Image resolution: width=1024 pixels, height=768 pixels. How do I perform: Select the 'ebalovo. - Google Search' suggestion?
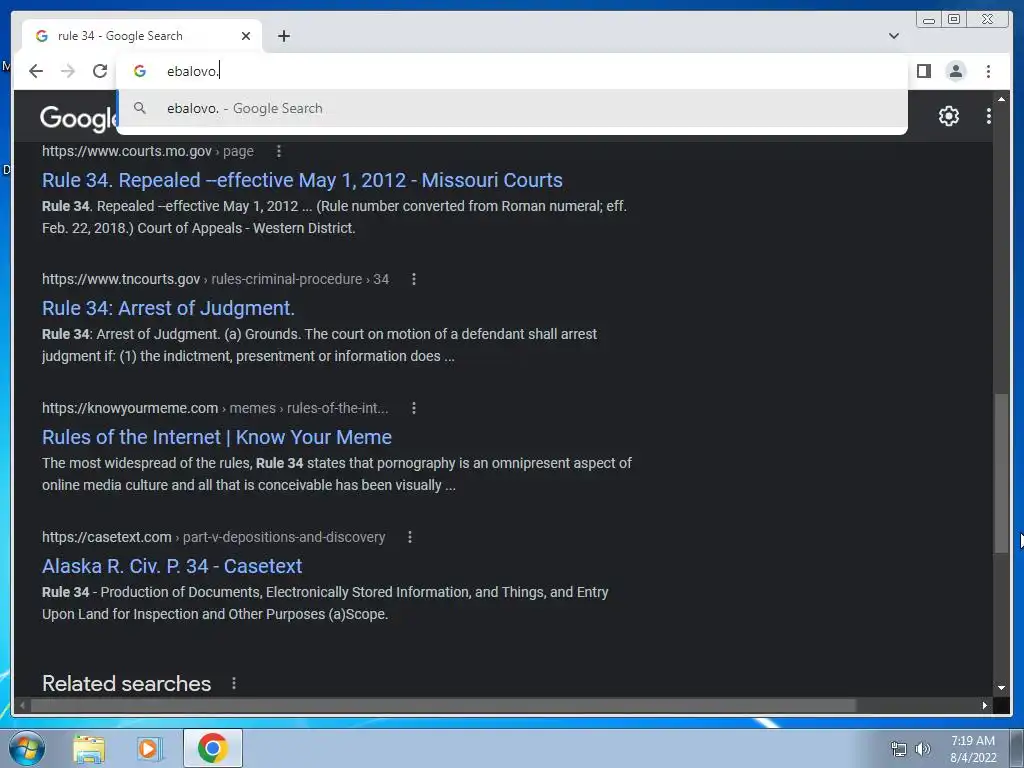(x=512, y=108)
